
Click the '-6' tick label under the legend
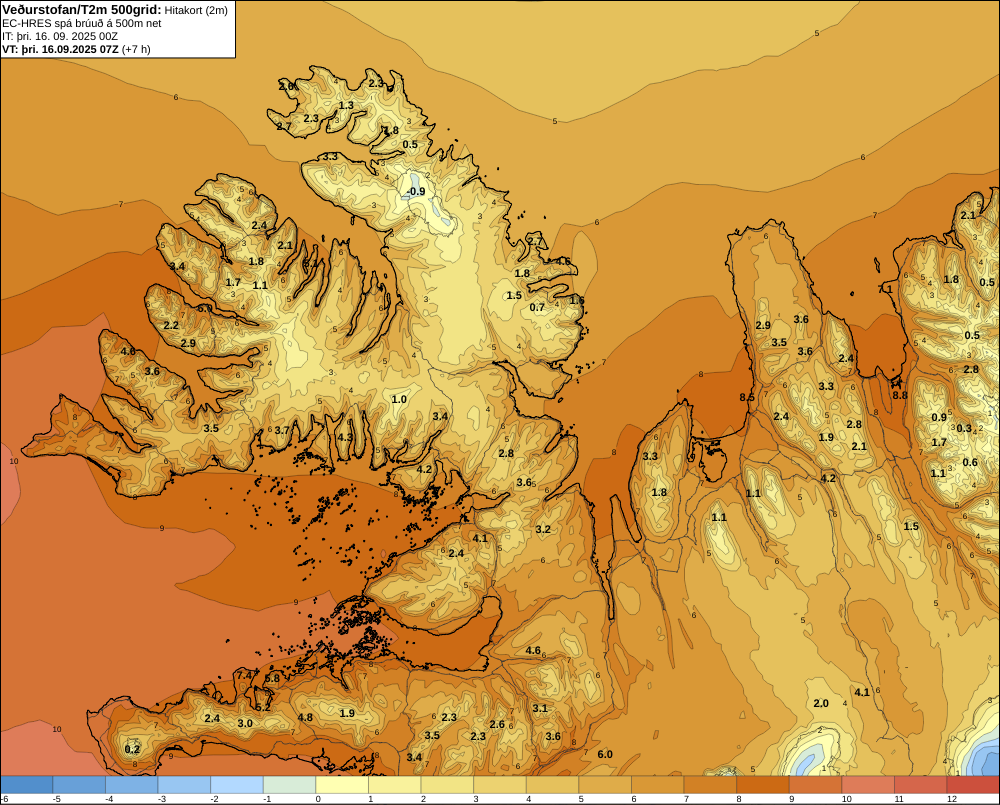click(x=4, y=799)
